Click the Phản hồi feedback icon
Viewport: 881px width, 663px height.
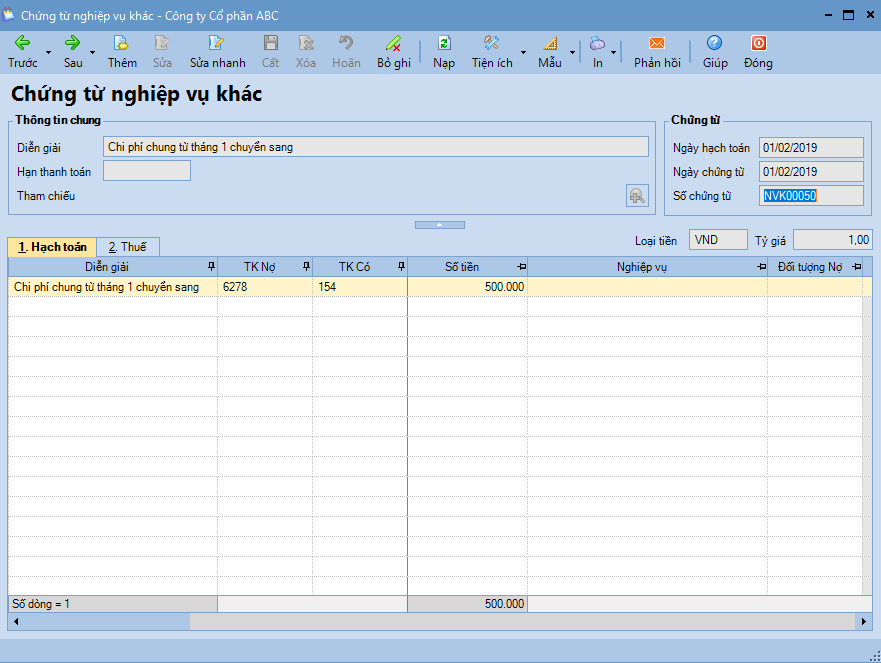[x=656, y=45]
